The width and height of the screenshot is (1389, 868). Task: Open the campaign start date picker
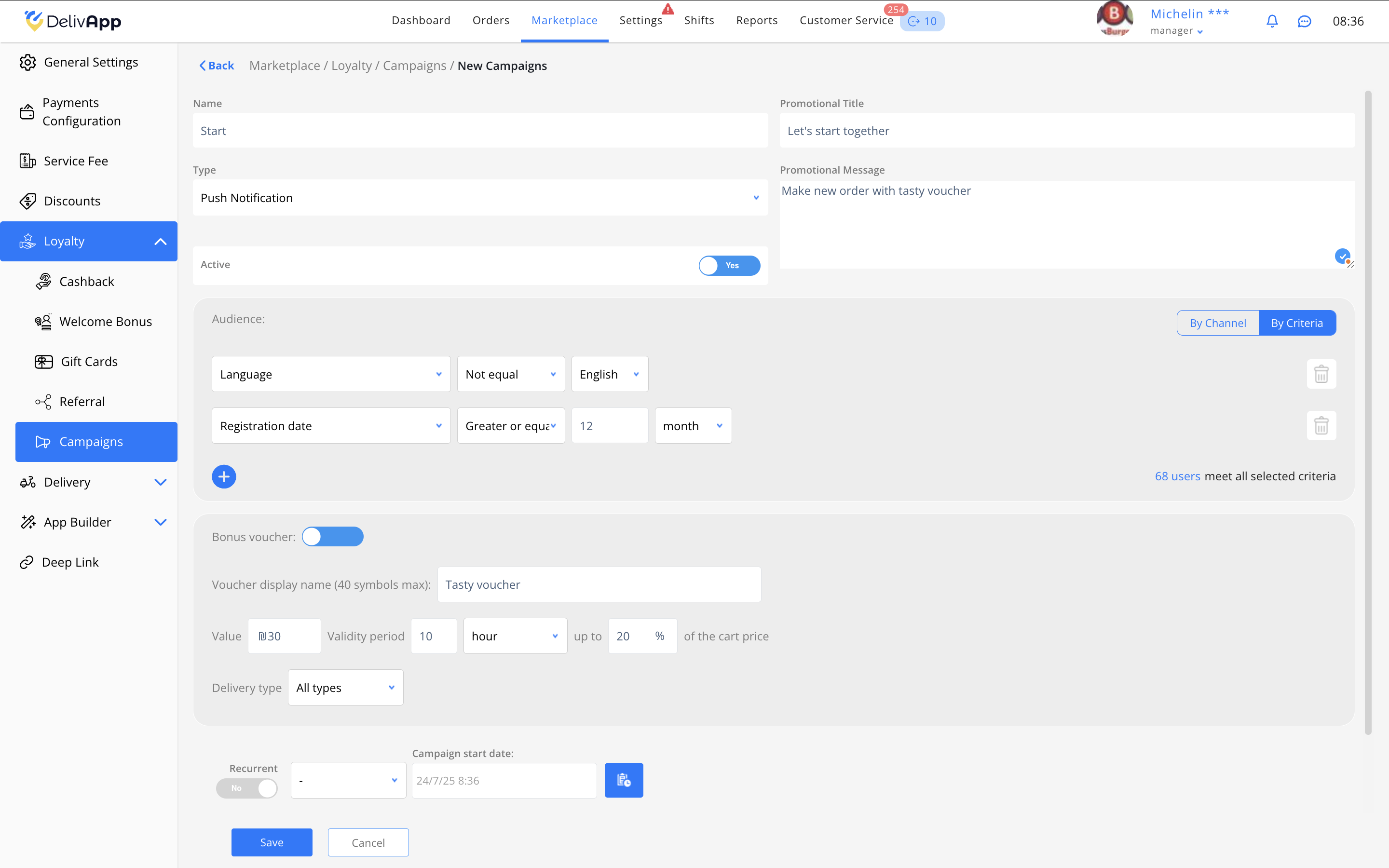coord(623,780)
